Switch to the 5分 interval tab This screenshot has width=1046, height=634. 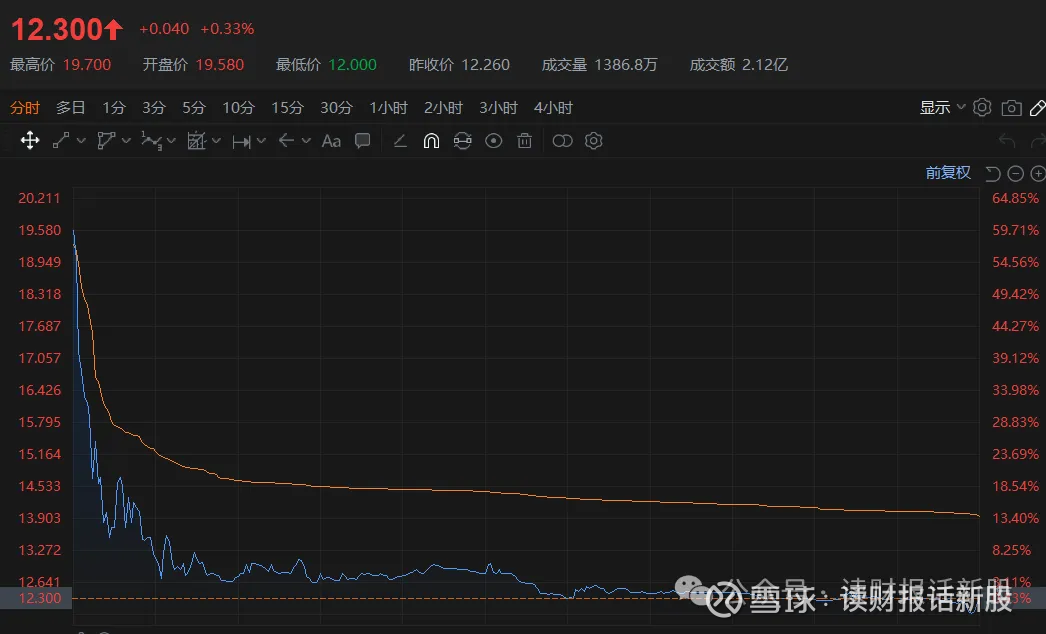pos(194,108)
